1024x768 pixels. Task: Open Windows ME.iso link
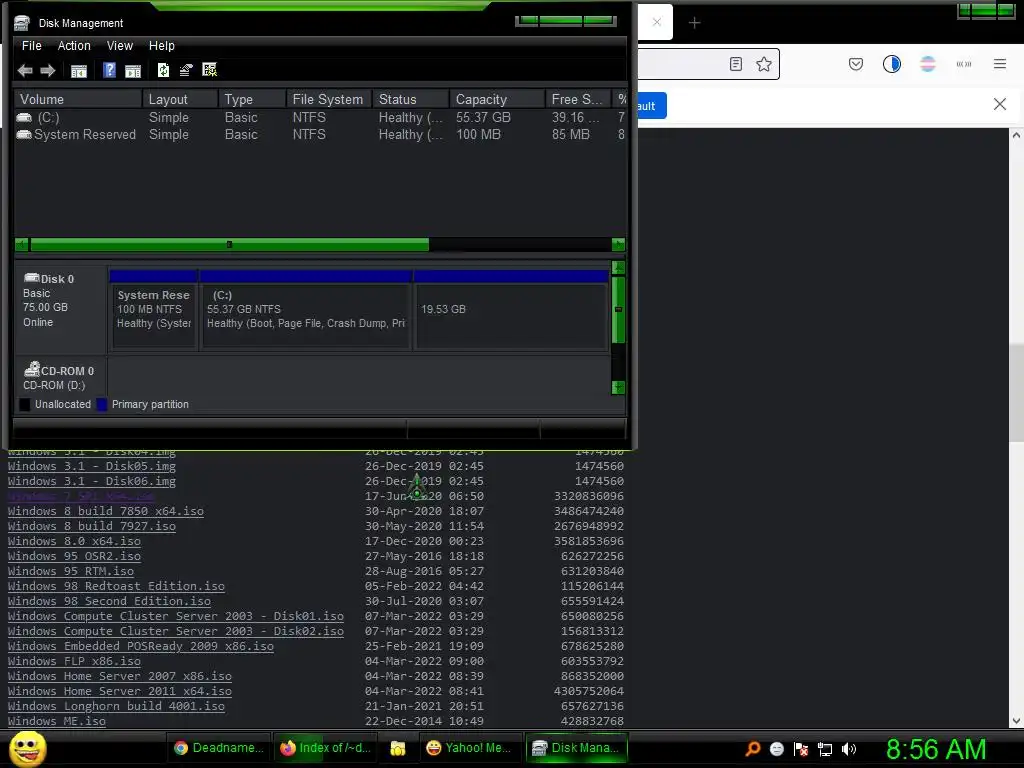[x=56, y=722]
